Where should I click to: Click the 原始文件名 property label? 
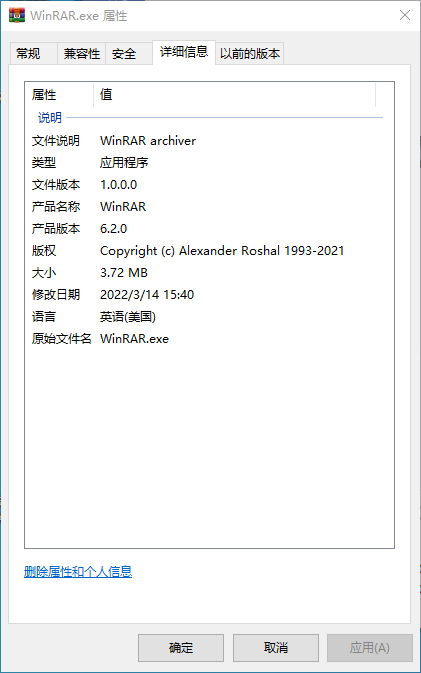point(61,339)
